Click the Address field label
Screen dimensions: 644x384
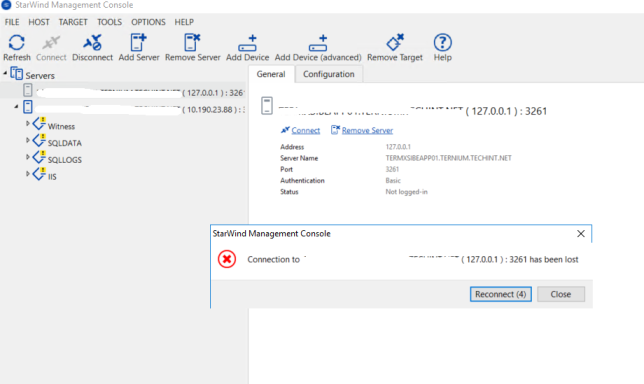(x=292, y=147)
